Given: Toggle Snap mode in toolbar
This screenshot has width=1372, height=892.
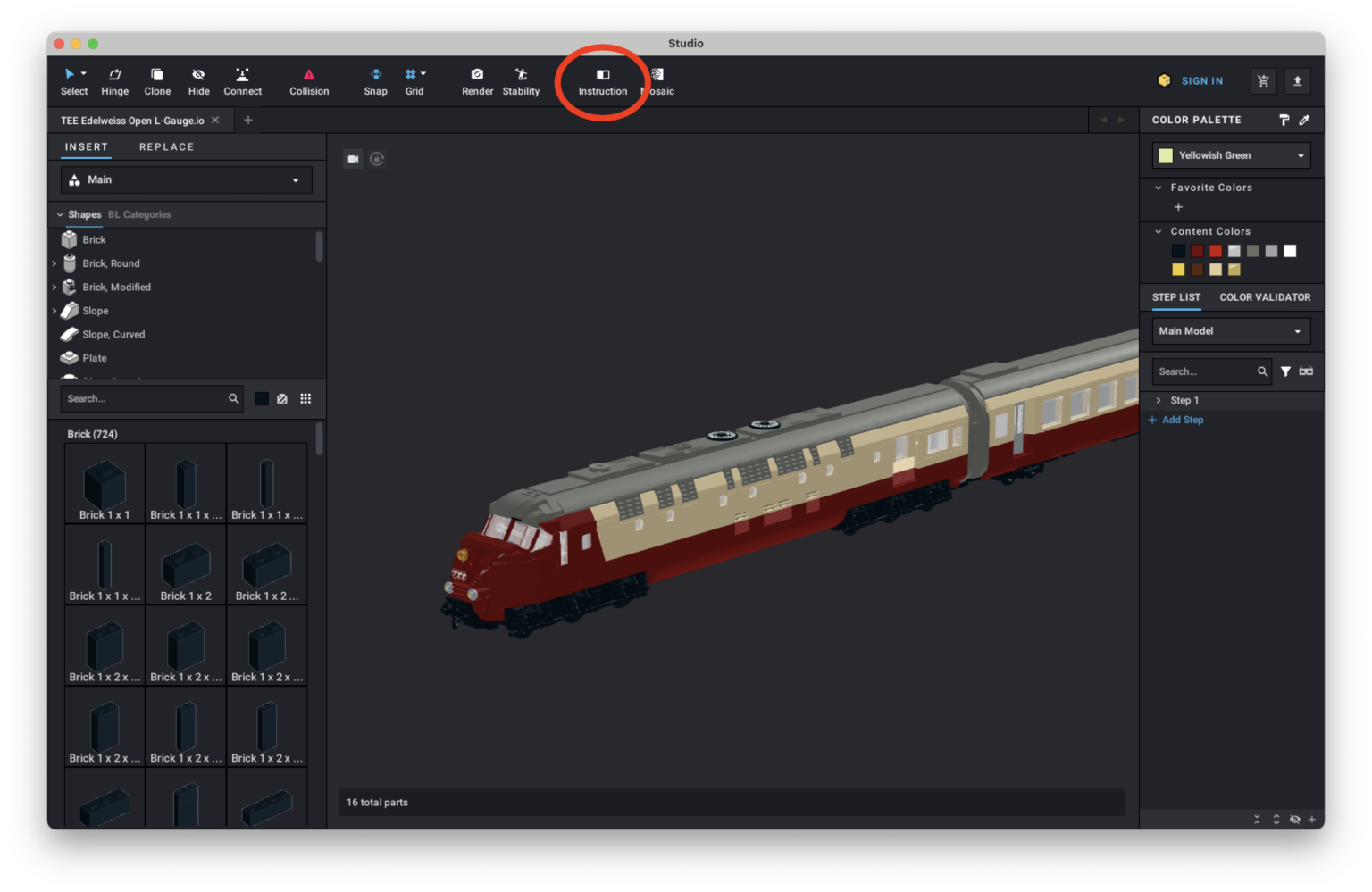Looking at the screenshot, I should tap(375, 80).
